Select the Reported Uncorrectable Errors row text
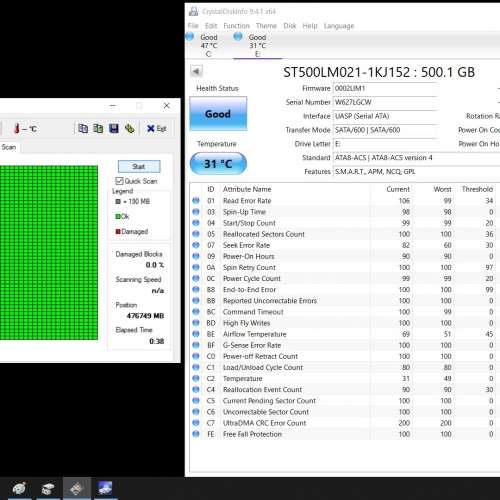The image size is (500, 500). pos(270,301)
